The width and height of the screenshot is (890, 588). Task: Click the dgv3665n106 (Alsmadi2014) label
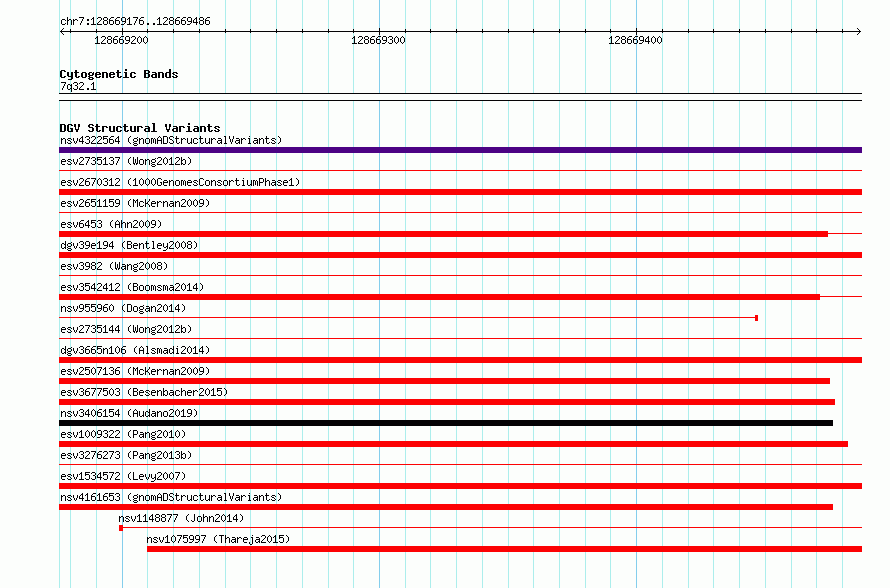135,350
